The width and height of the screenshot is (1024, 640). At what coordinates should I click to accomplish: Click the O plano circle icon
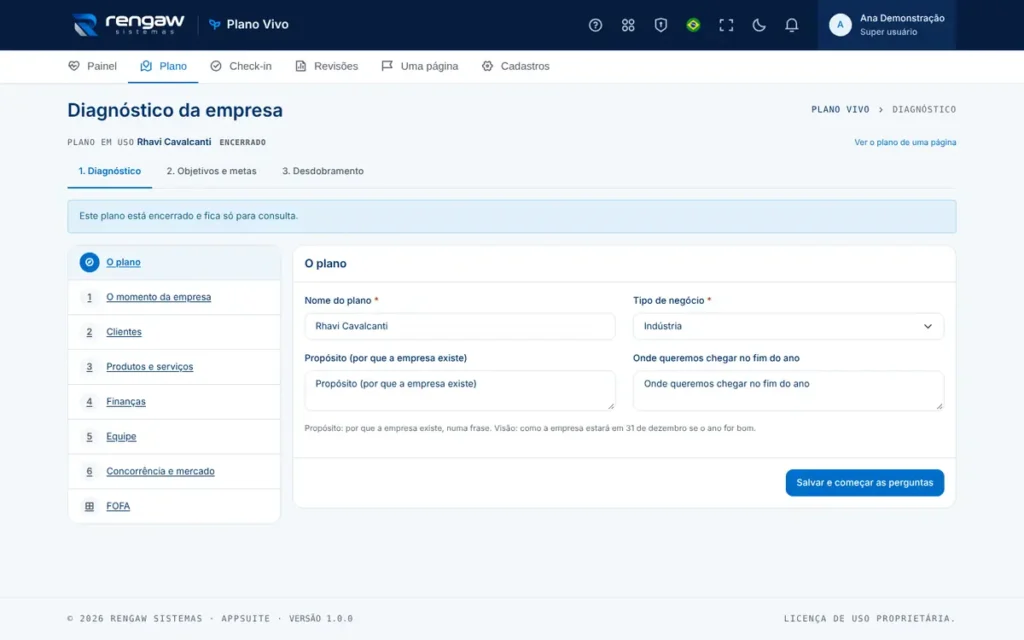(x=89, y=262)
